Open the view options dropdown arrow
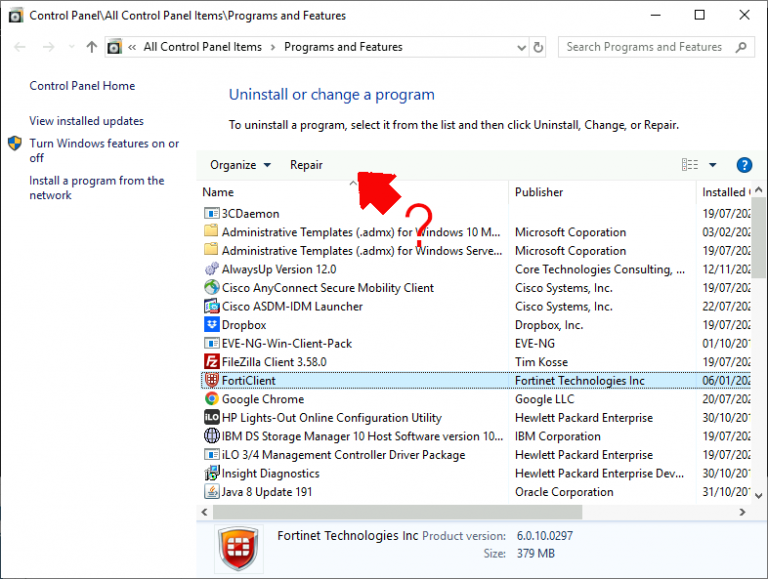 click(x=713, y=165)
